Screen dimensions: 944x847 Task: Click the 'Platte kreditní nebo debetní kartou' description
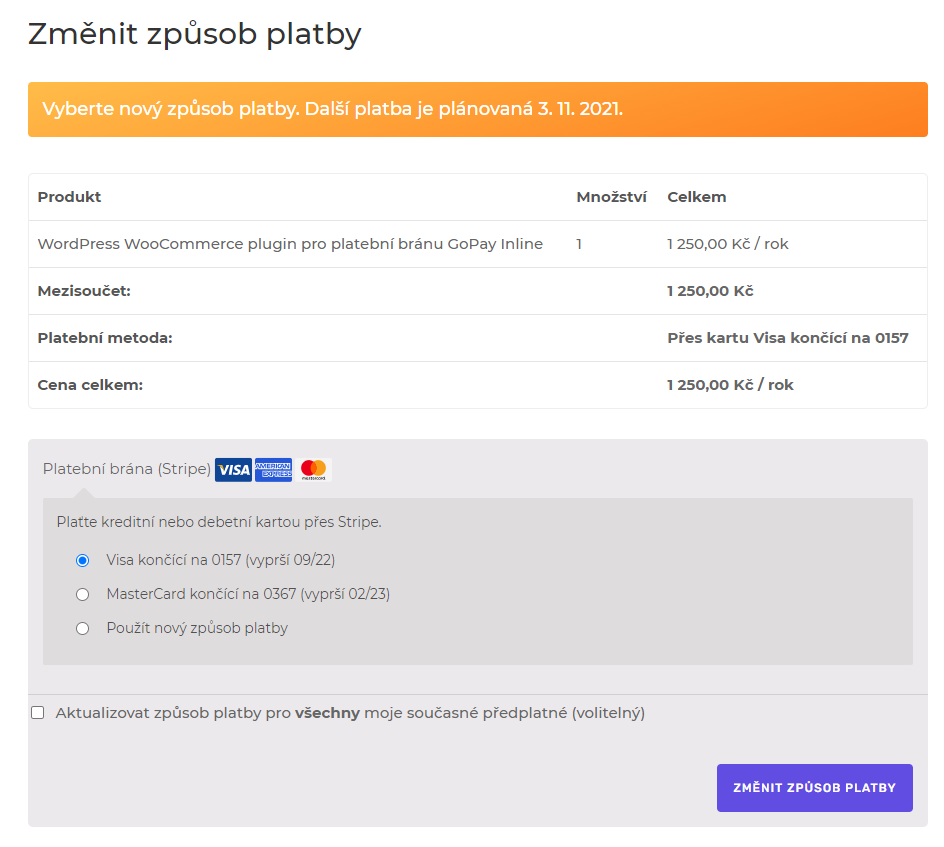219,522
